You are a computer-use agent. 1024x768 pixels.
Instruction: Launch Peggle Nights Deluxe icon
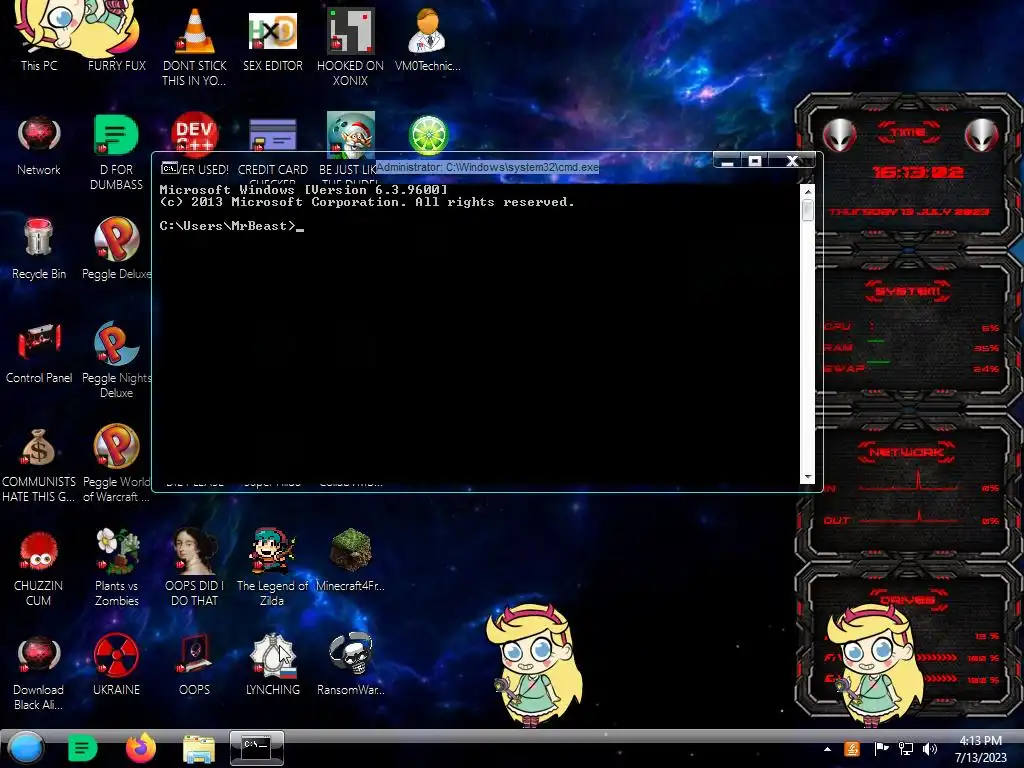[116, 359]
